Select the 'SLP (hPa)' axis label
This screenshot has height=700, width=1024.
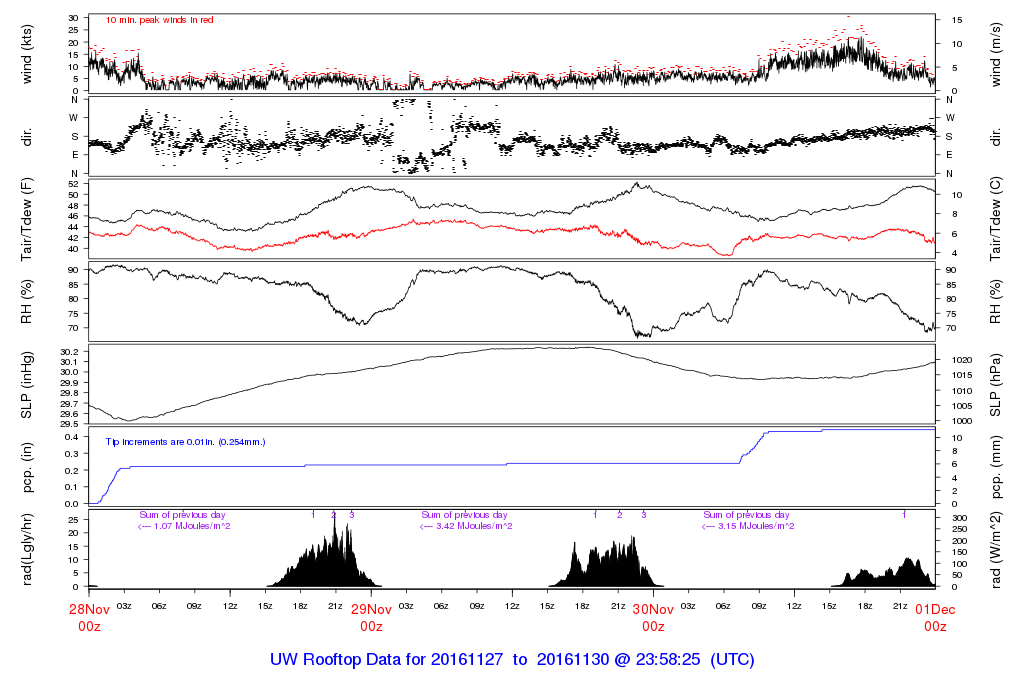click(x=995, y=385)
